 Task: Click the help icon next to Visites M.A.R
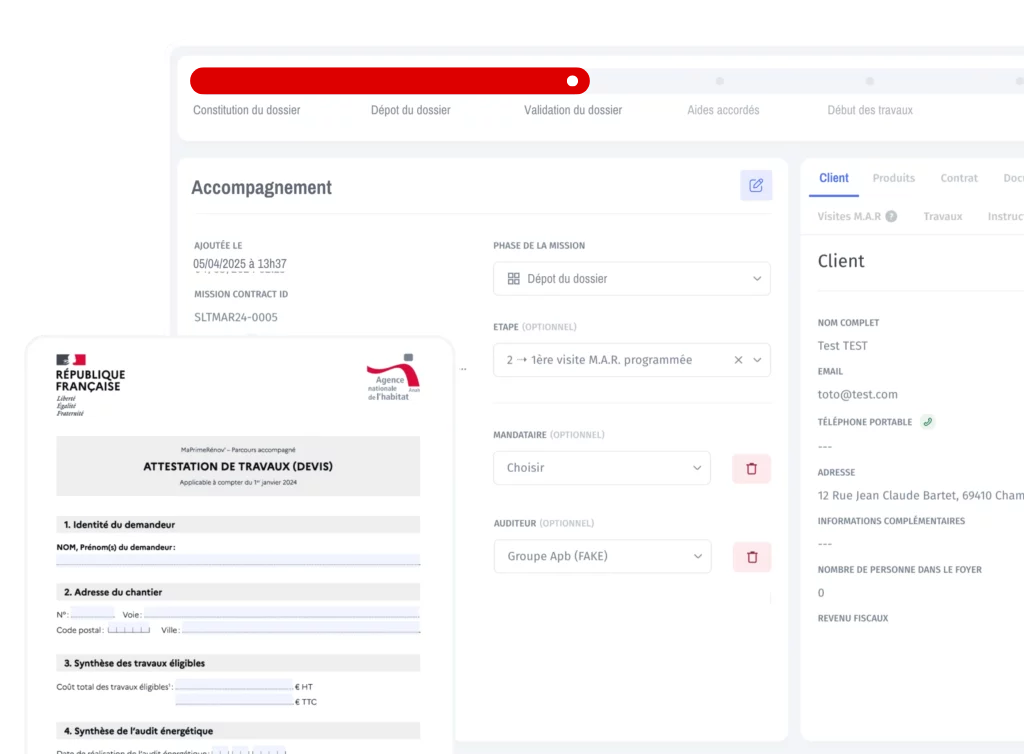coord(891,216)
